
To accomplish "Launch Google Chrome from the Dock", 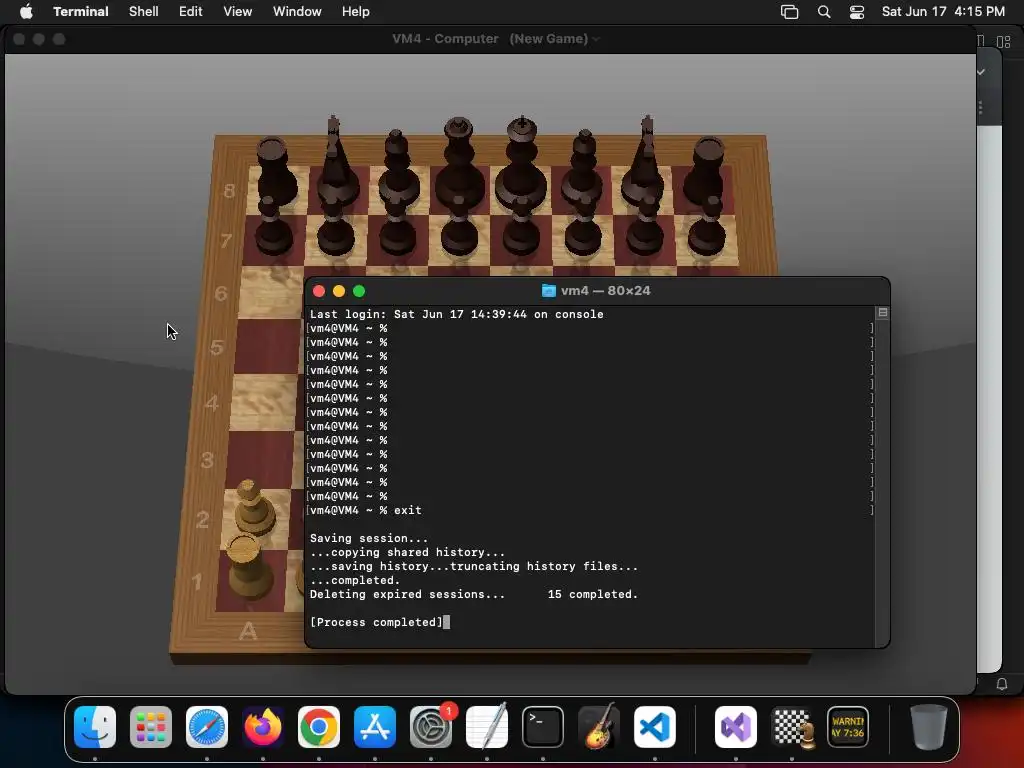I will coord(319,726).
